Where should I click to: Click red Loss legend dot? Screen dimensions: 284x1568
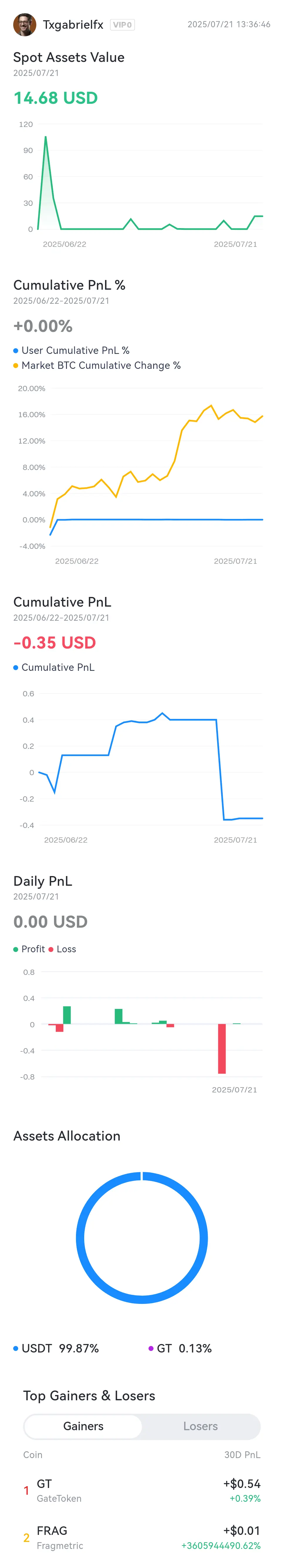[51, 949]
